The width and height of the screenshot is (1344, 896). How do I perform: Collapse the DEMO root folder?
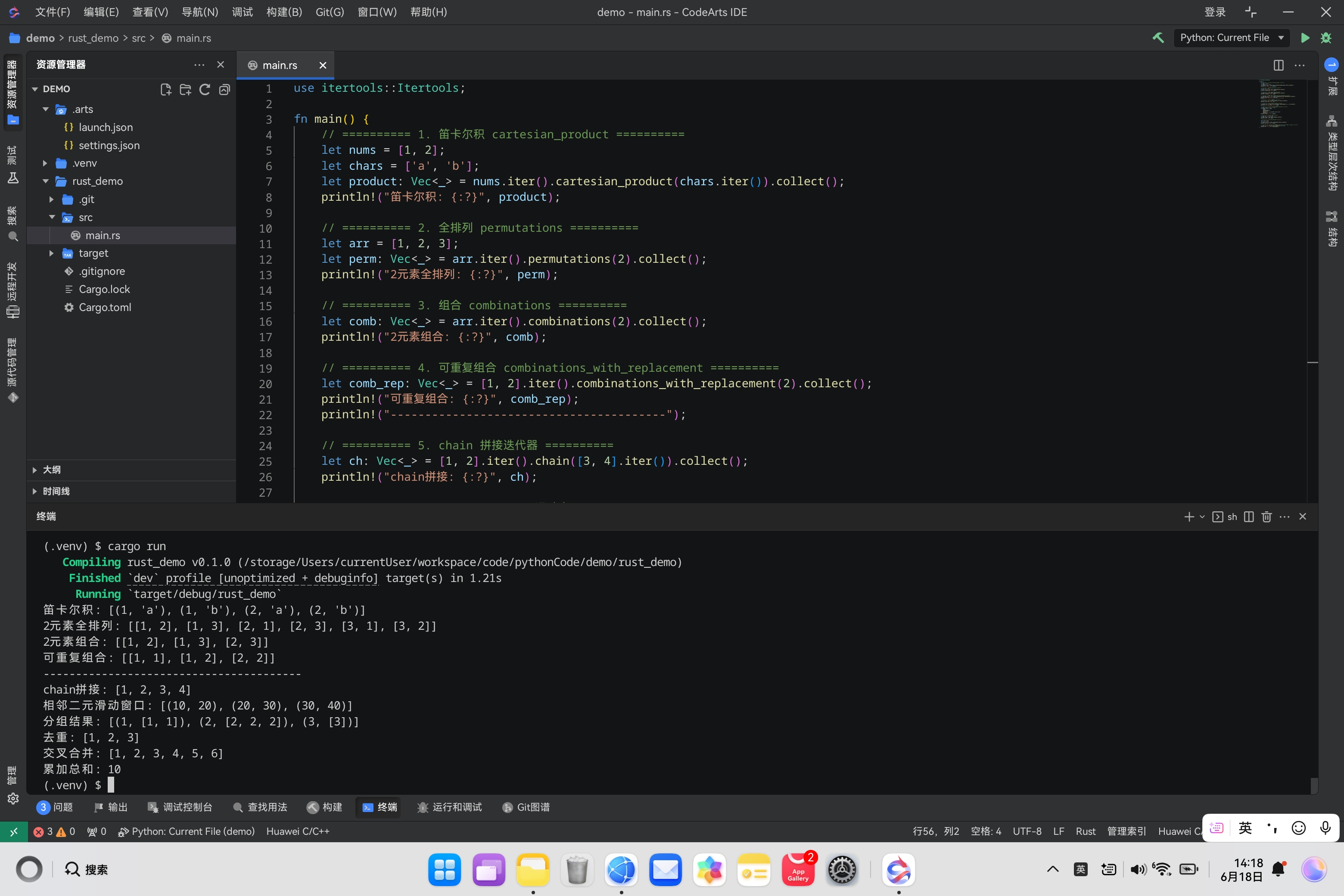tap(35, 89)
